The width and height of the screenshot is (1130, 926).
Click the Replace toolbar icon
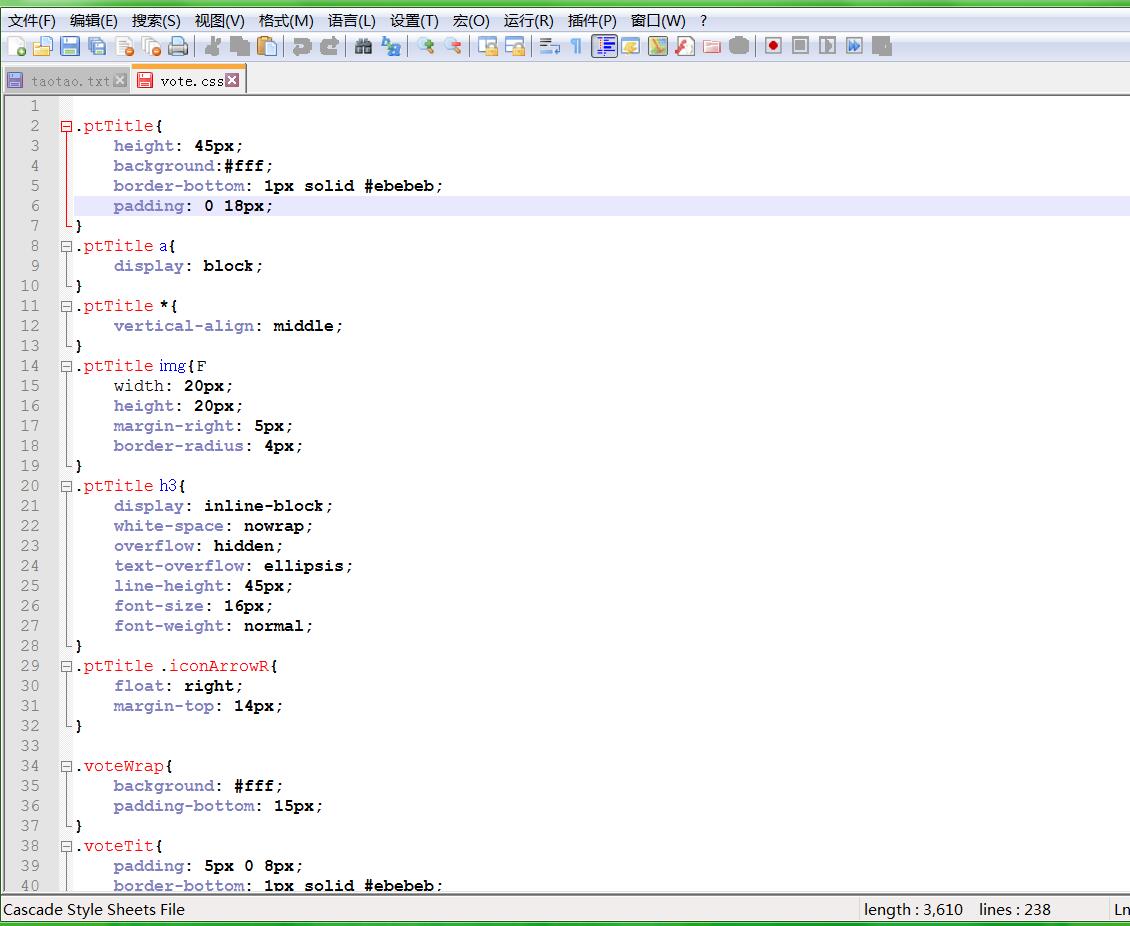pyautogui.click(x=391, y=46)
